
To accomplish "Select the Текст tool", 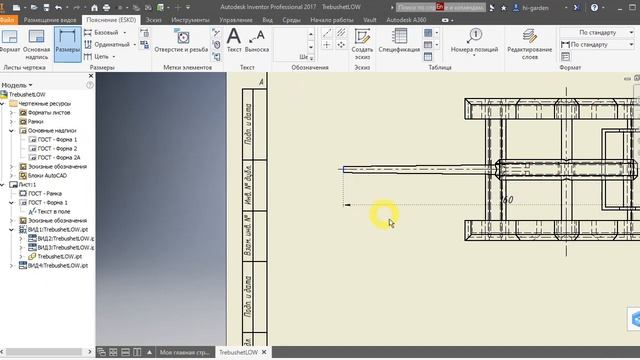I will click(234, 40).
